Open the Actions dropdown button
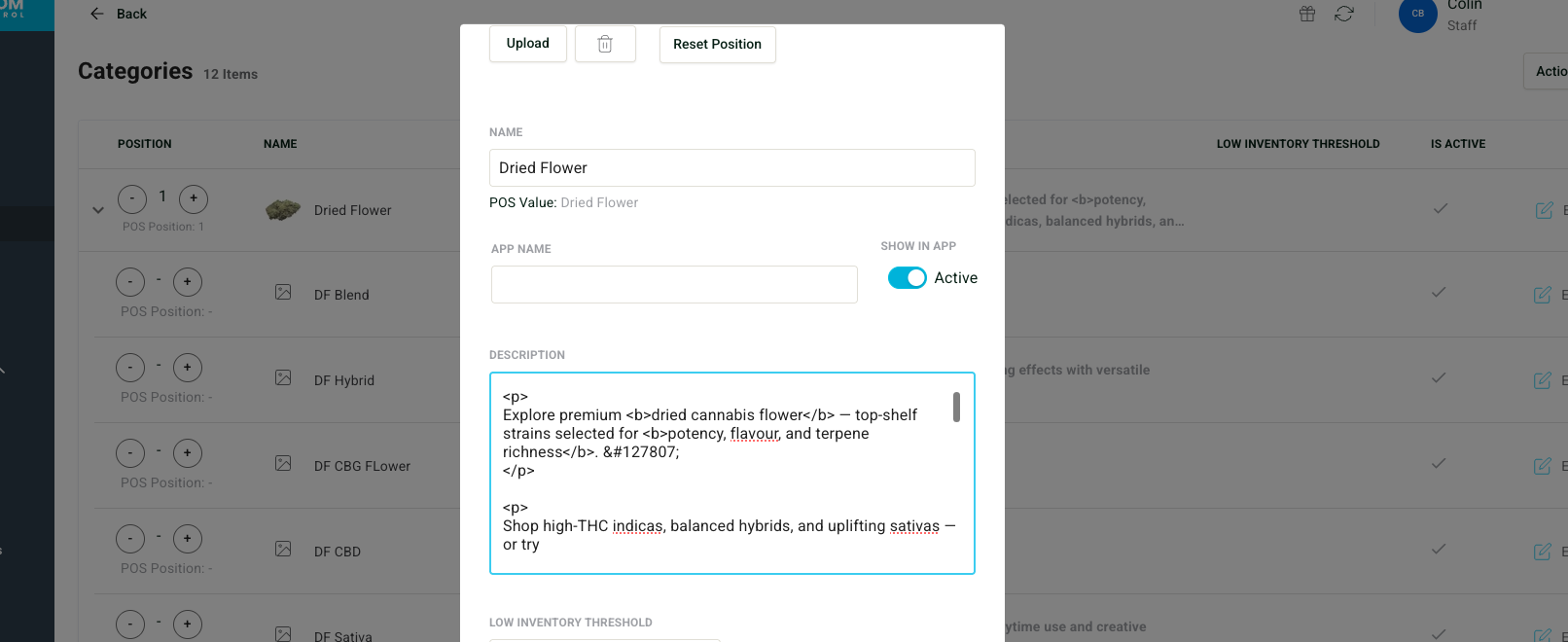 1547,71
